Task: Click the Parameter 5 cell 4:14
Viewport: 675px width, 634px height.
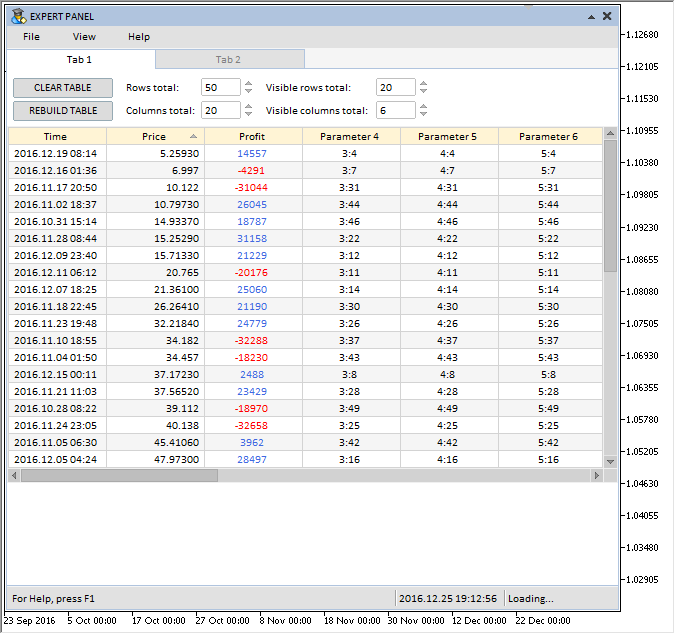Action: pos(449,290)
